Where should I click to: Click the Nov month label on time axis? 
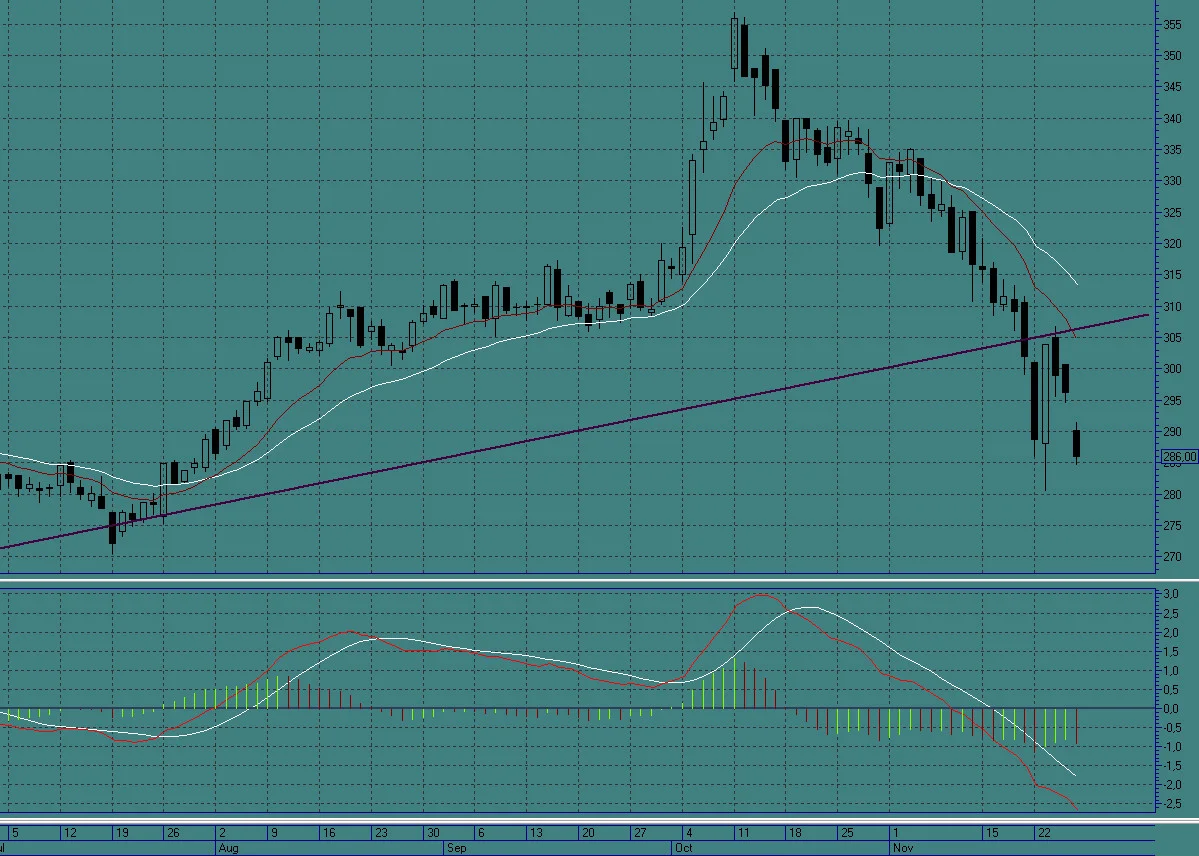(x=903, y=848)
